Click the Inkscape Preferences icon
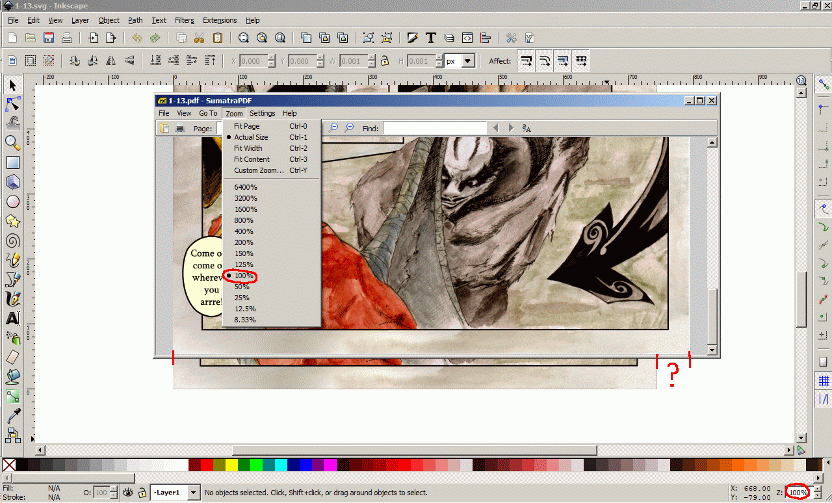832x503 pixels. pos(511,38)
